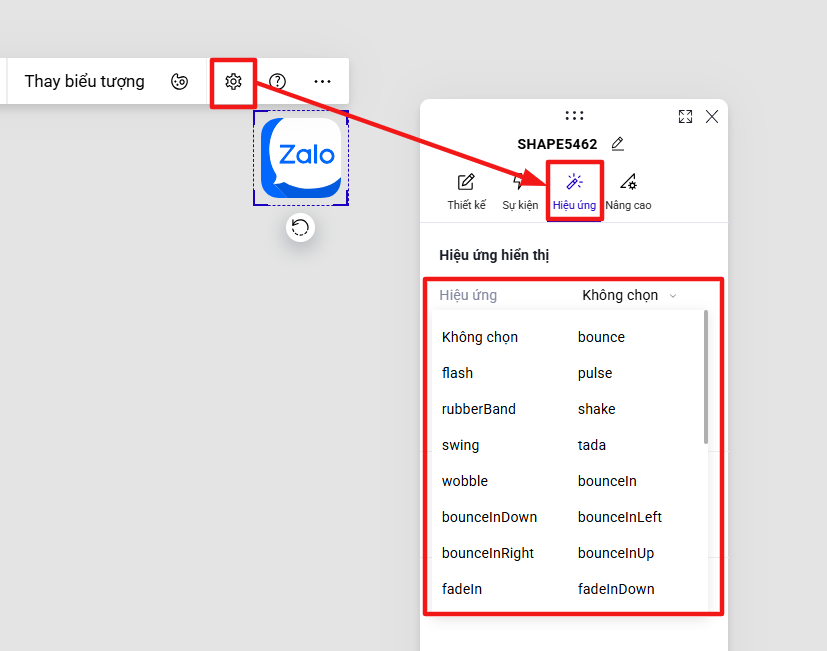Switch to the Sự kiện tab

[520, 192]
